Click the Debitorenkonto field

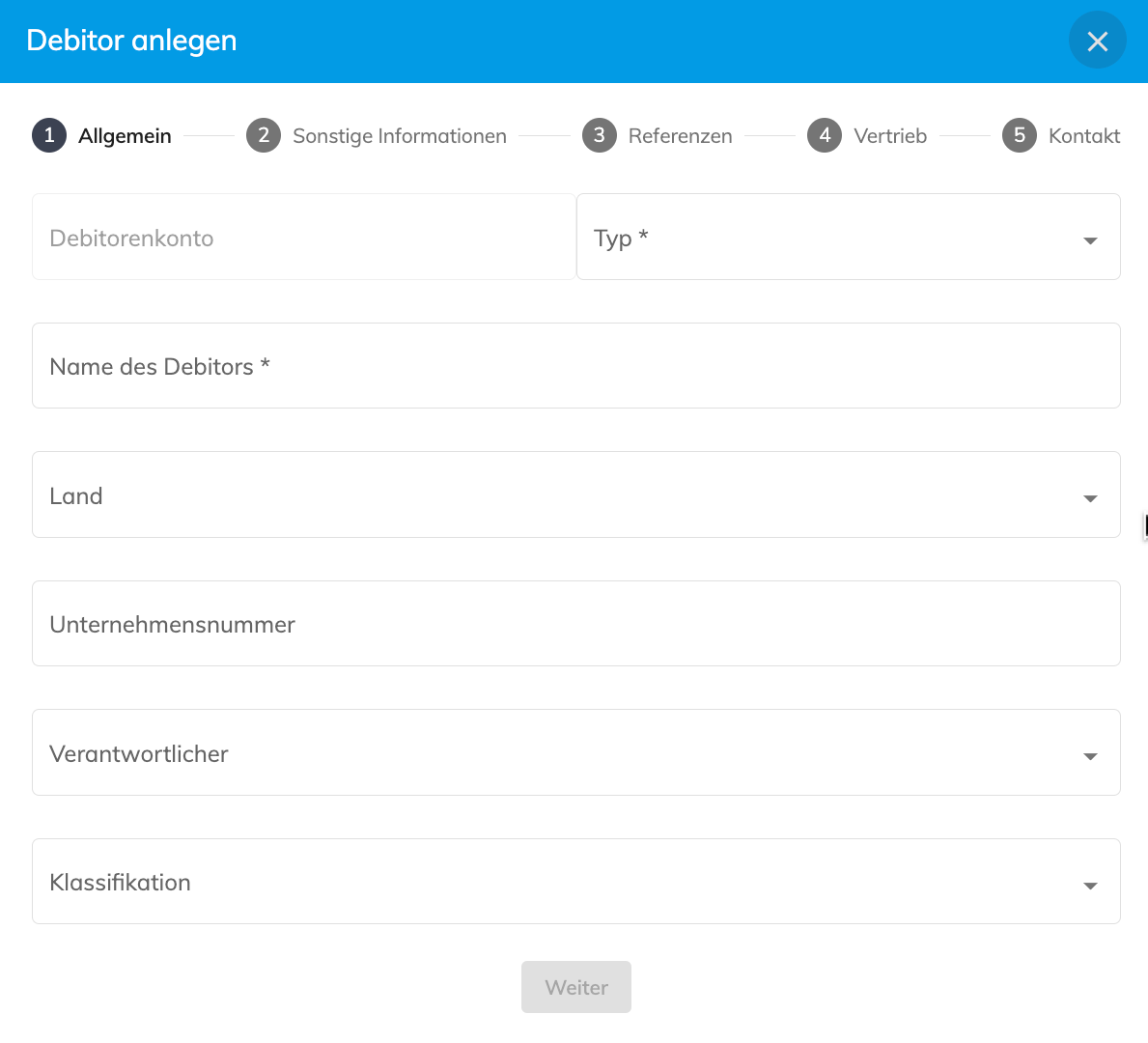pyautogui.click(x=304, y=238)
